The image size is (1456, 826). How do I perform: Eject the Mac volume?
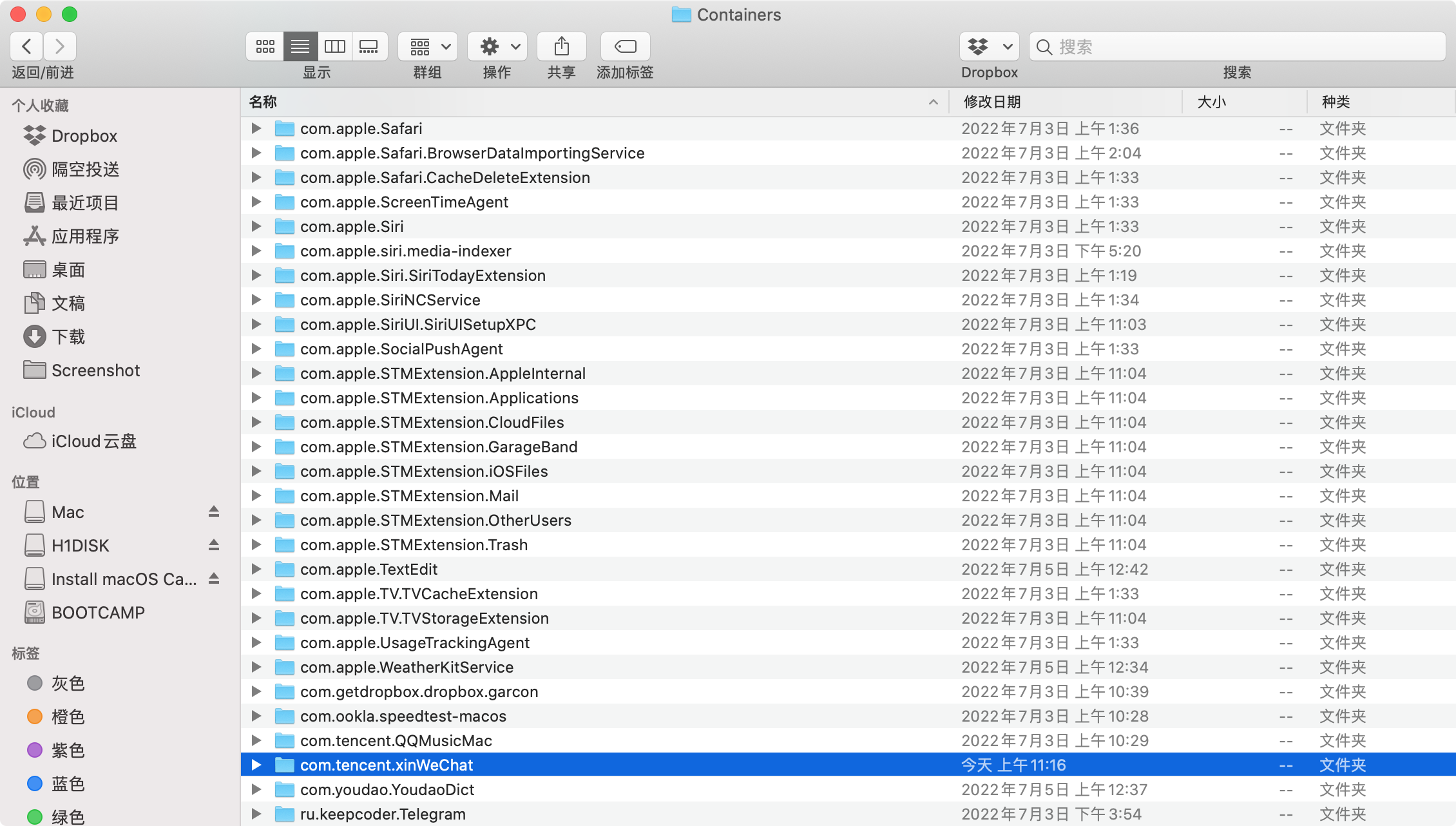pos(214,512)
